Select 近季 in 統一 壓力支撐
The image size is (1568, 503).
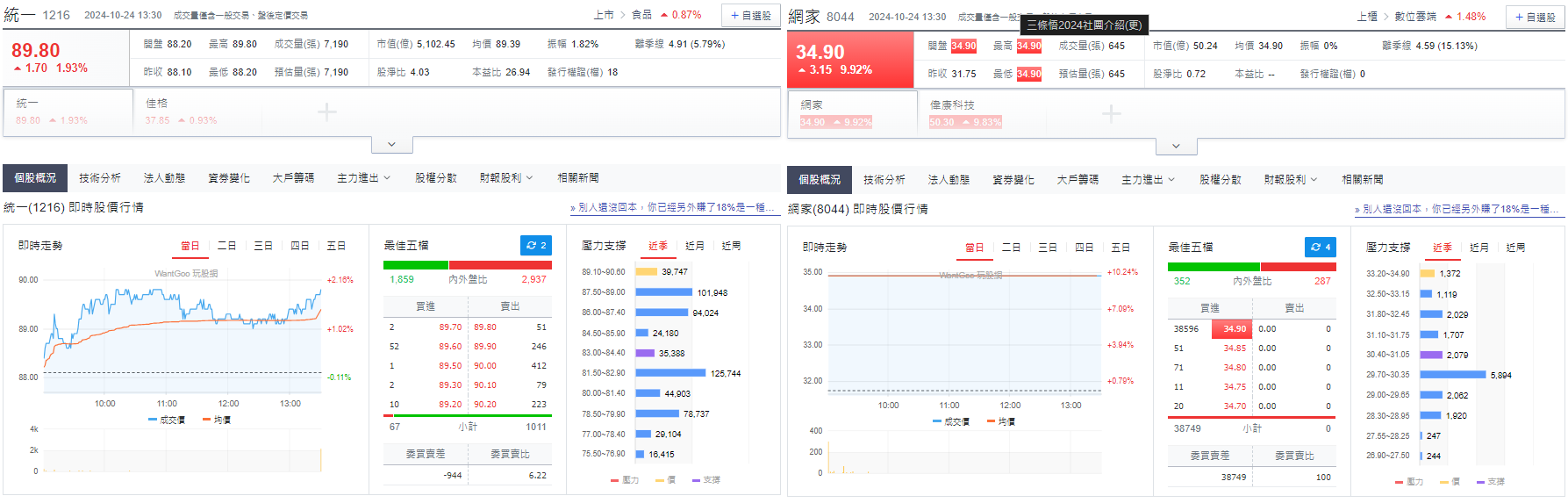658,246
